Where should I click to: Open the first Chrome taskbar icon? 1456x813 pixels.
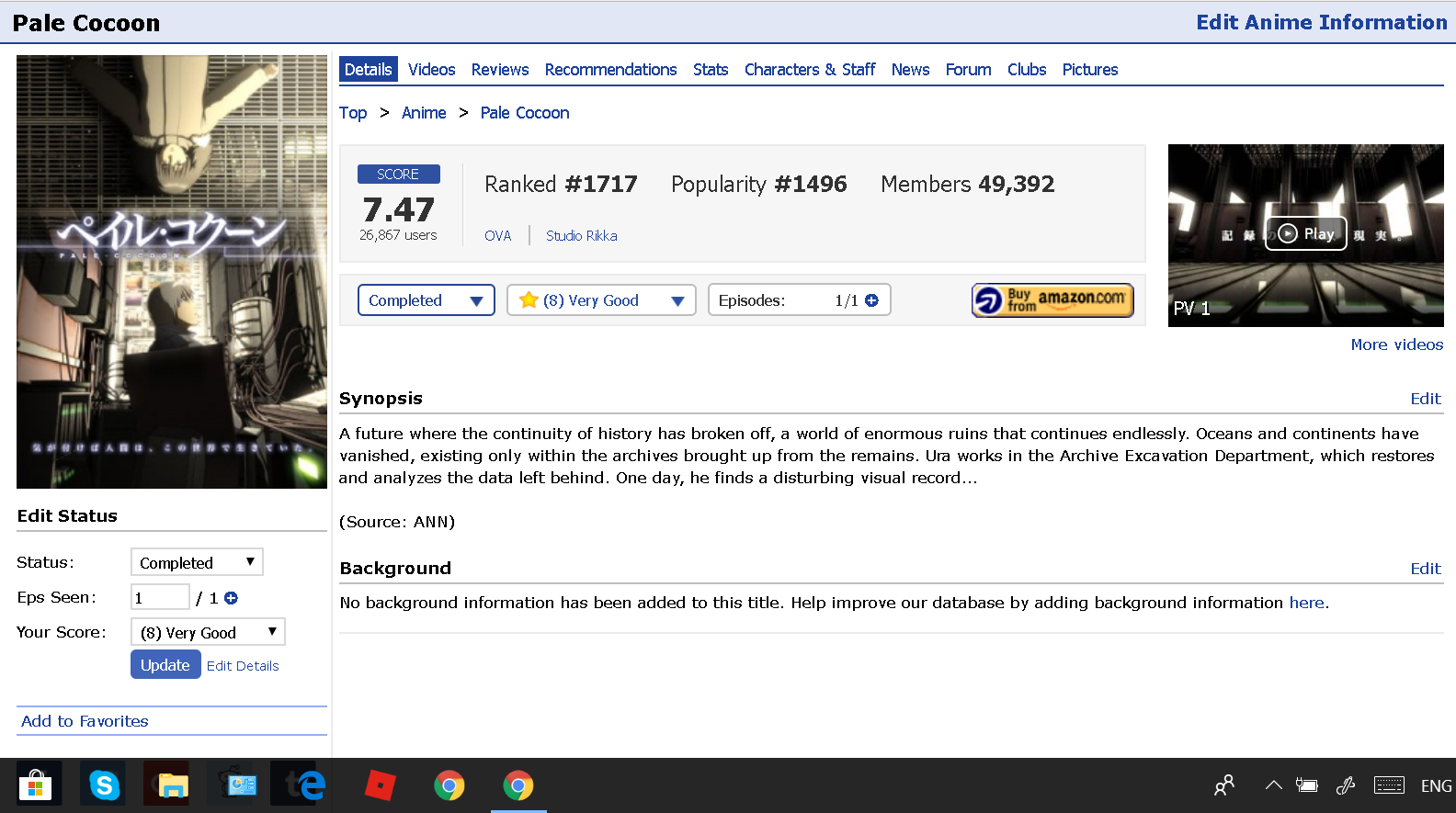click(449, 785)
